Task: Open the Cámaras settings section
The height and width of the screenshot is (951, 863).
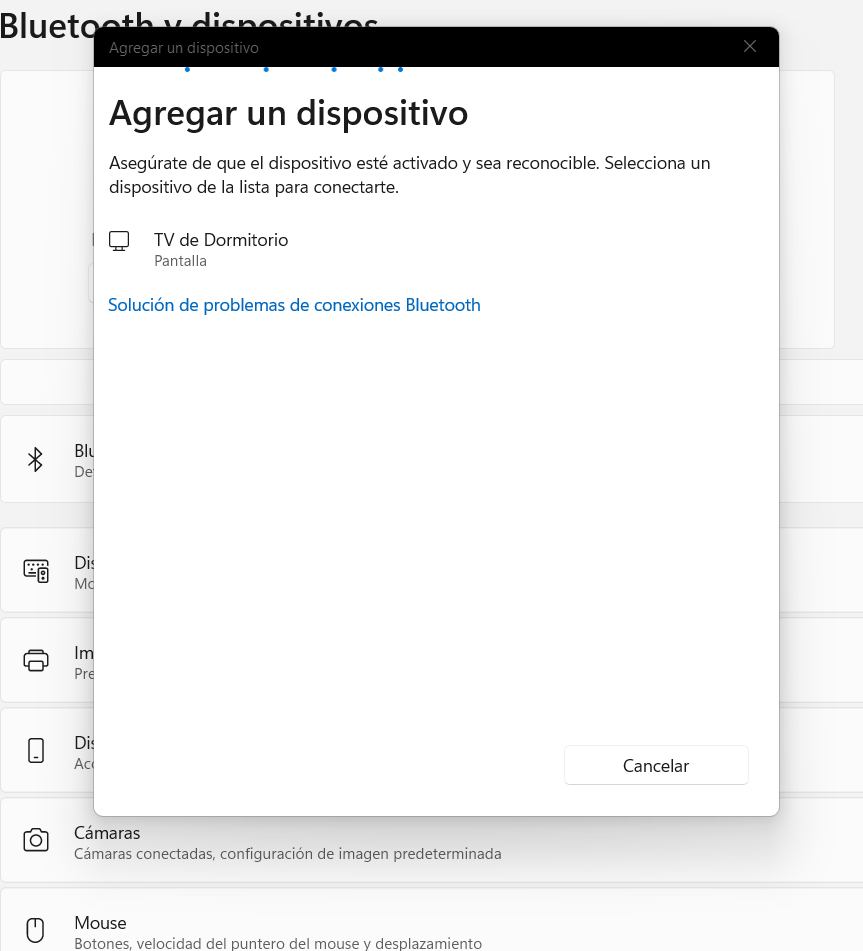Action: point(107,832)
